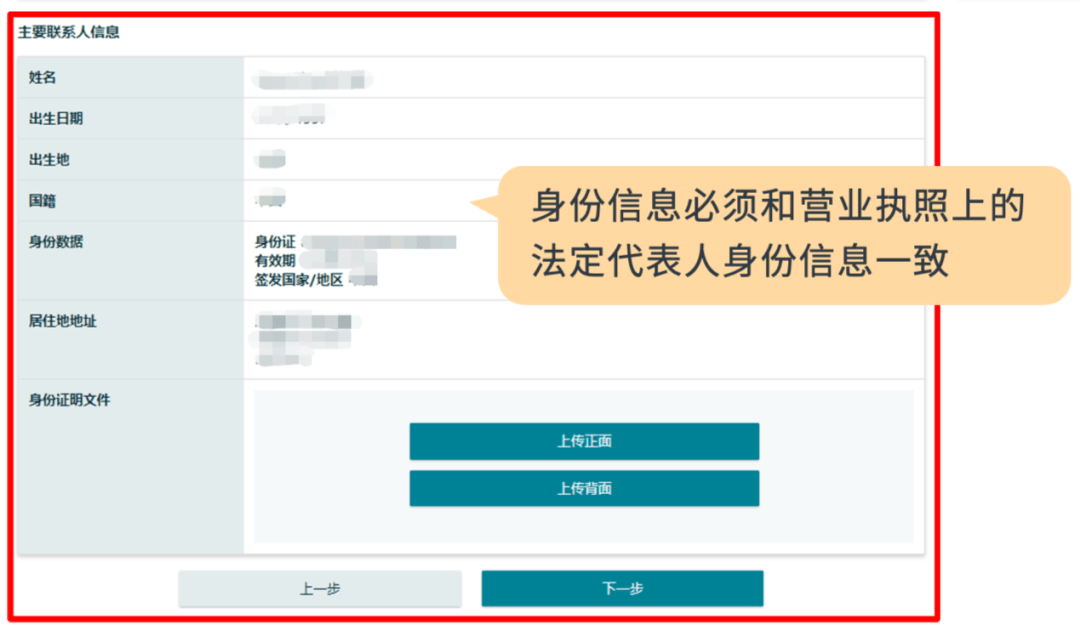Click the blurred 居住地地址 address block

(304, 340)
